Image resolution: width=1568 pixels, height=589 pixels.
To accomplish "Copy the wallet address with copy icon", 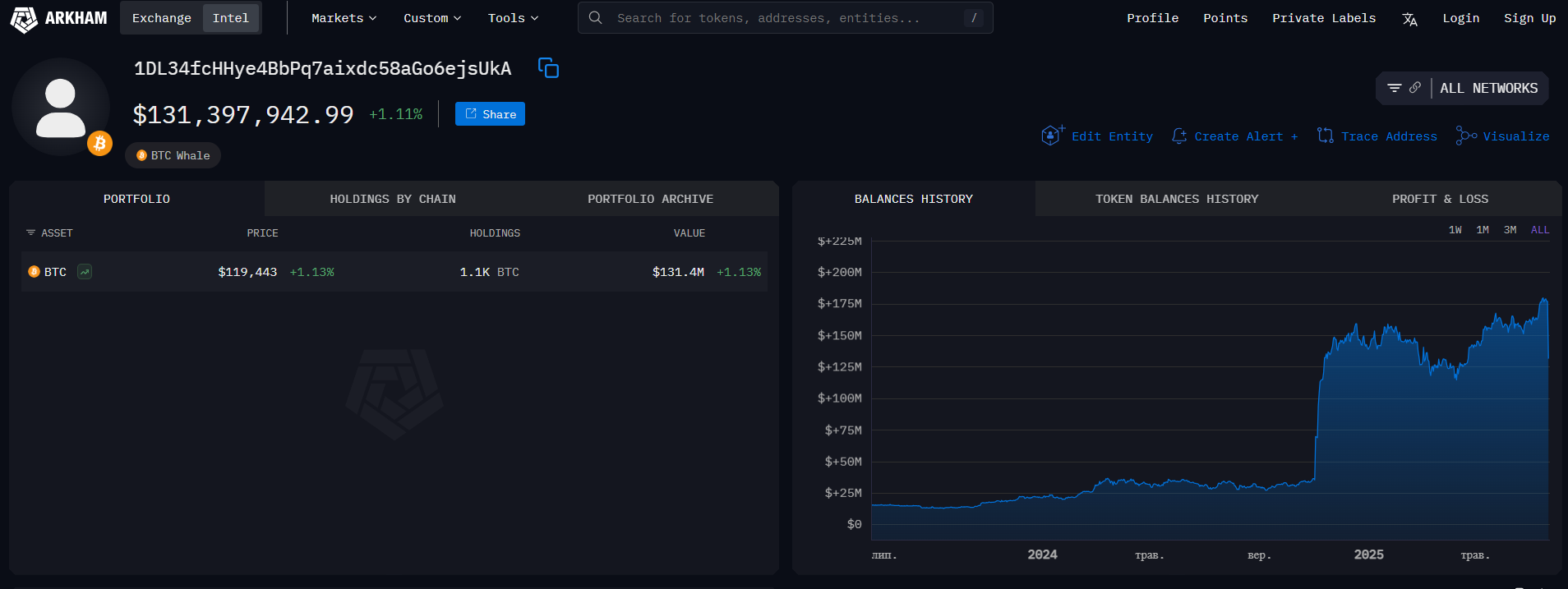I will coord(548,68).
